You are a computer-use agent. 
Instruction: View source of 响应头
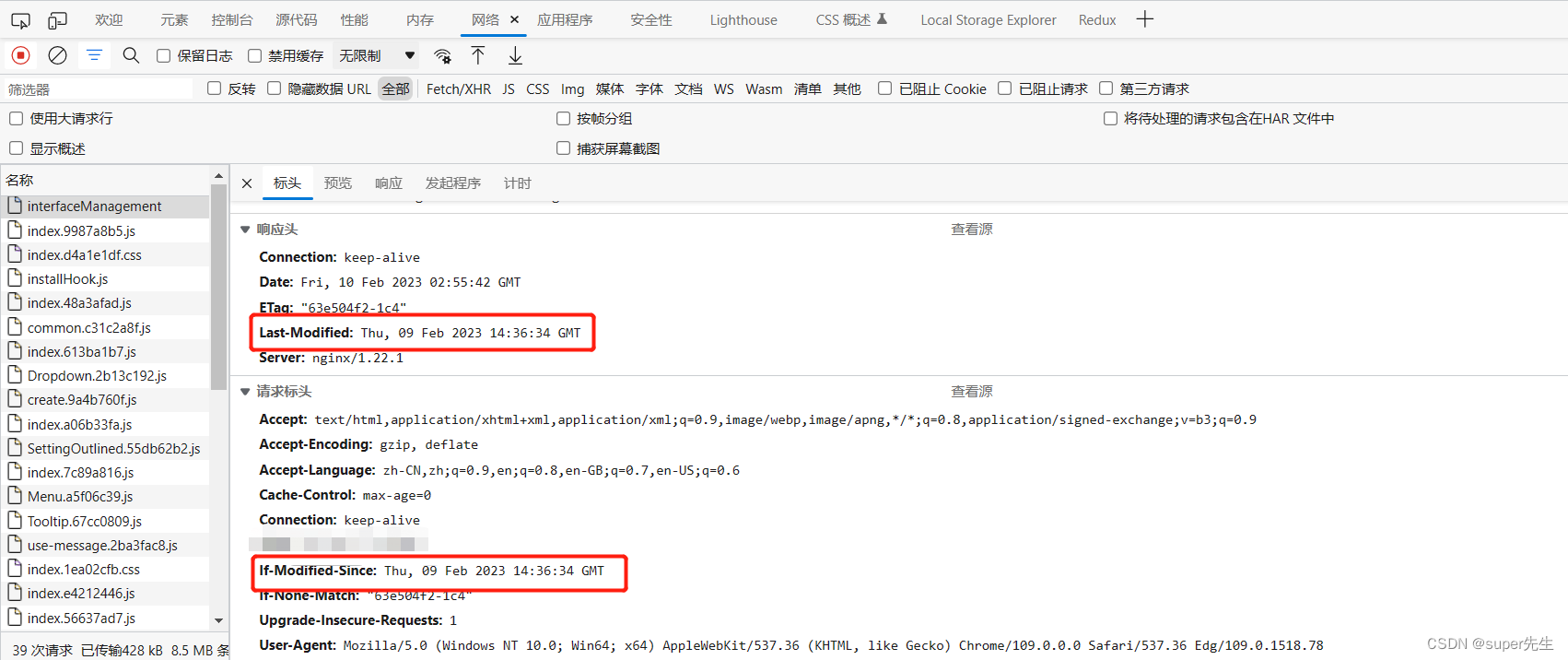[x=972, y=230]
